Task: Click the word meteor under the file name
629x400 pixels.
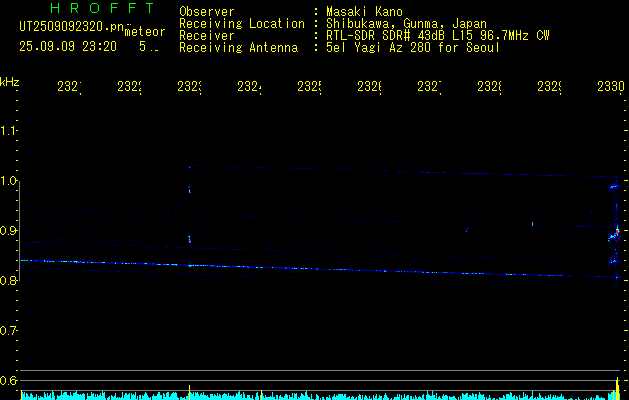Action: pyautogui.click(x=145, y=32)
